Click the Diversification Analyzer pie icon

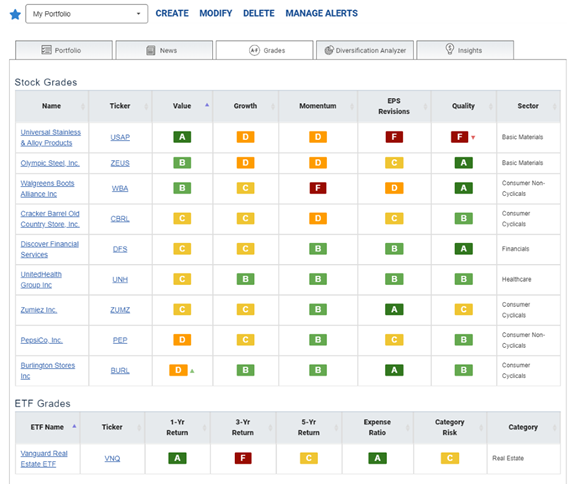click(x=329, y=50)
